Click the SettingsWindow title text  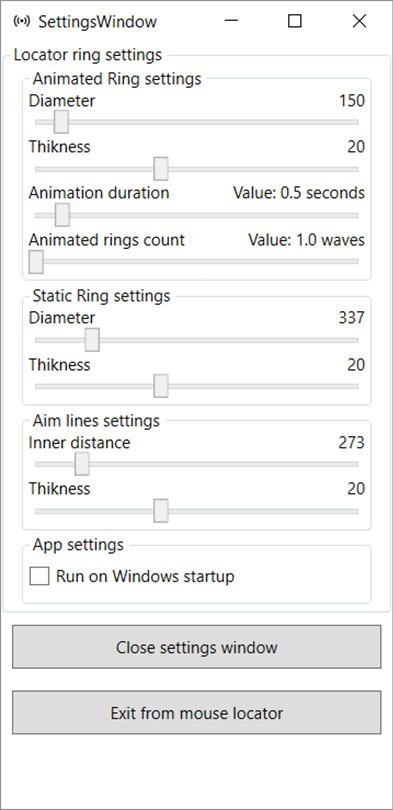[97, 22]
